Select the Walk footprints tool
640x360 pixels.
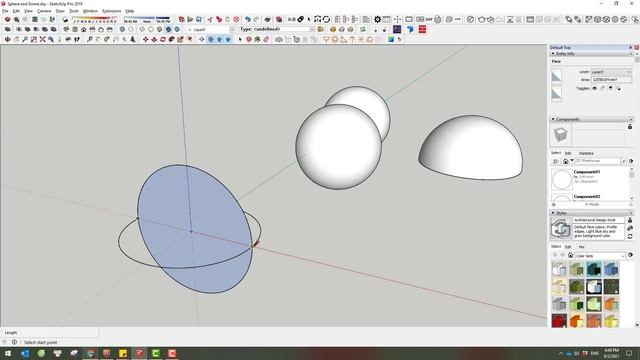[x=77, y=39]
